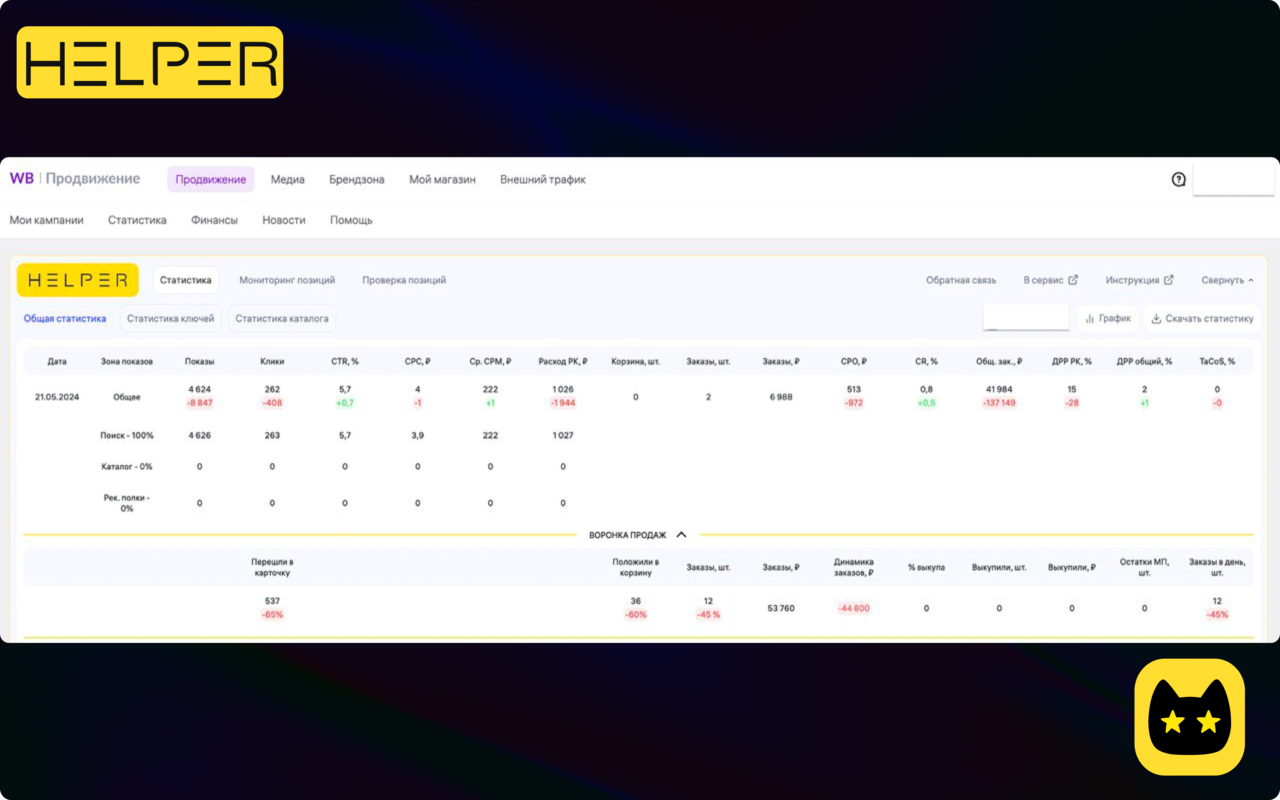Click the orders total value 41 984
This screenshot has height=800, width=1280.
(x=999, y=389)
